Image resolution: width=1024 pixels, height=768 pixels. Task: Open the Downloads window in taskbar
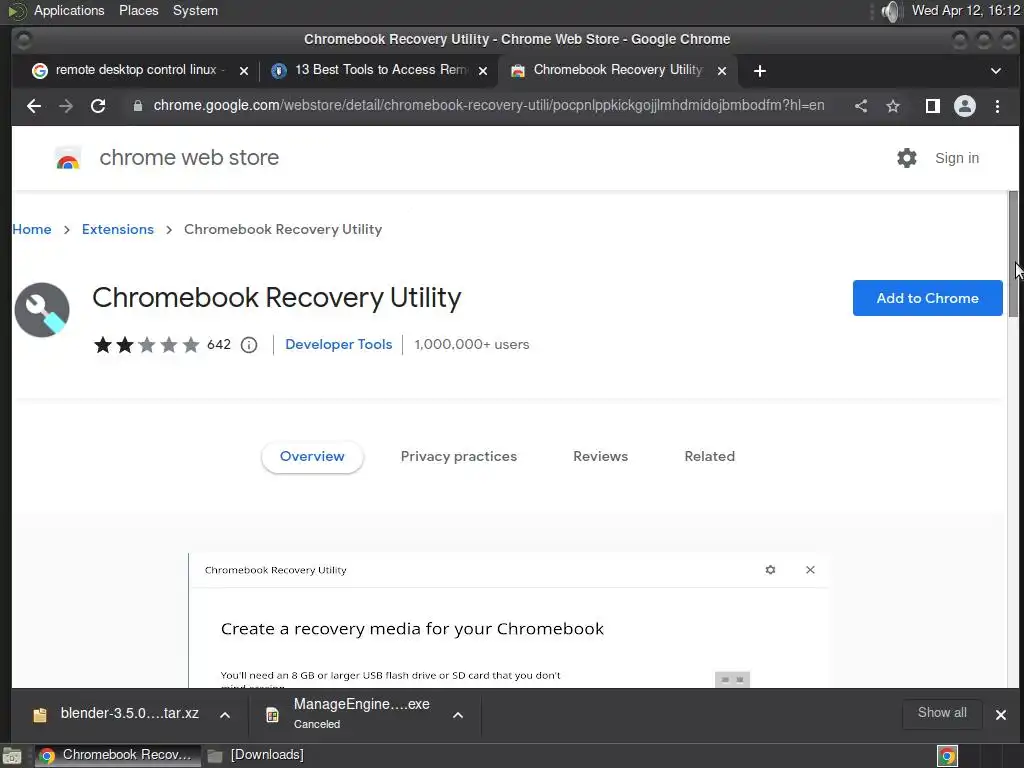255,756
